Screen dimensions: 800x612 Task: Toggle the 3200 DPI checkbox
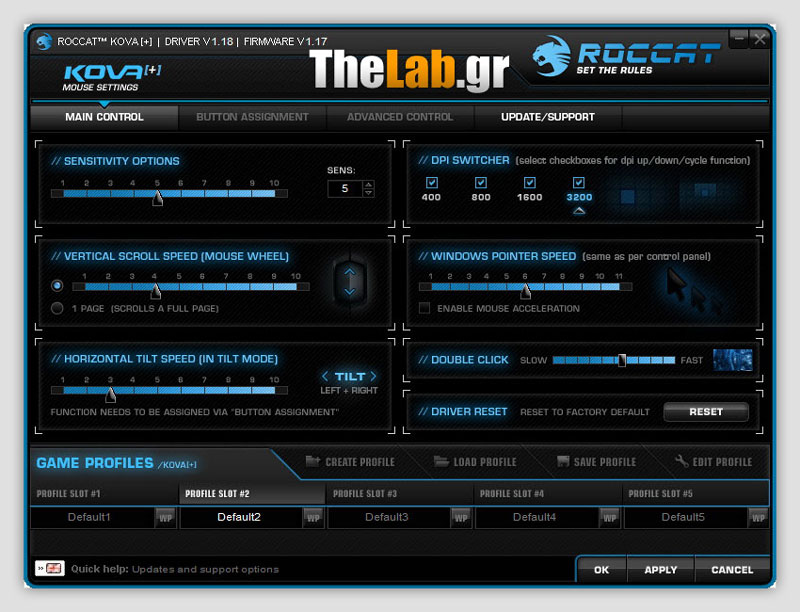point(579,183)
